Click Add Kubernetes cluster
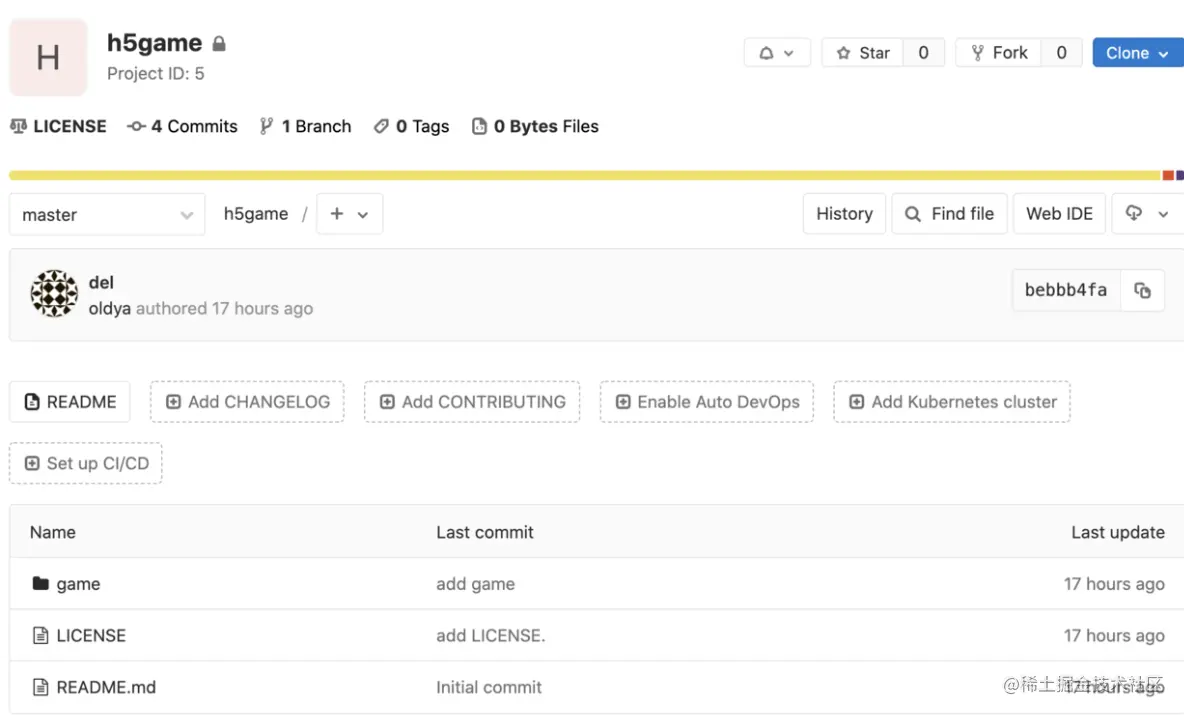This screenshot has height=715, width=1184. (952, 402)
